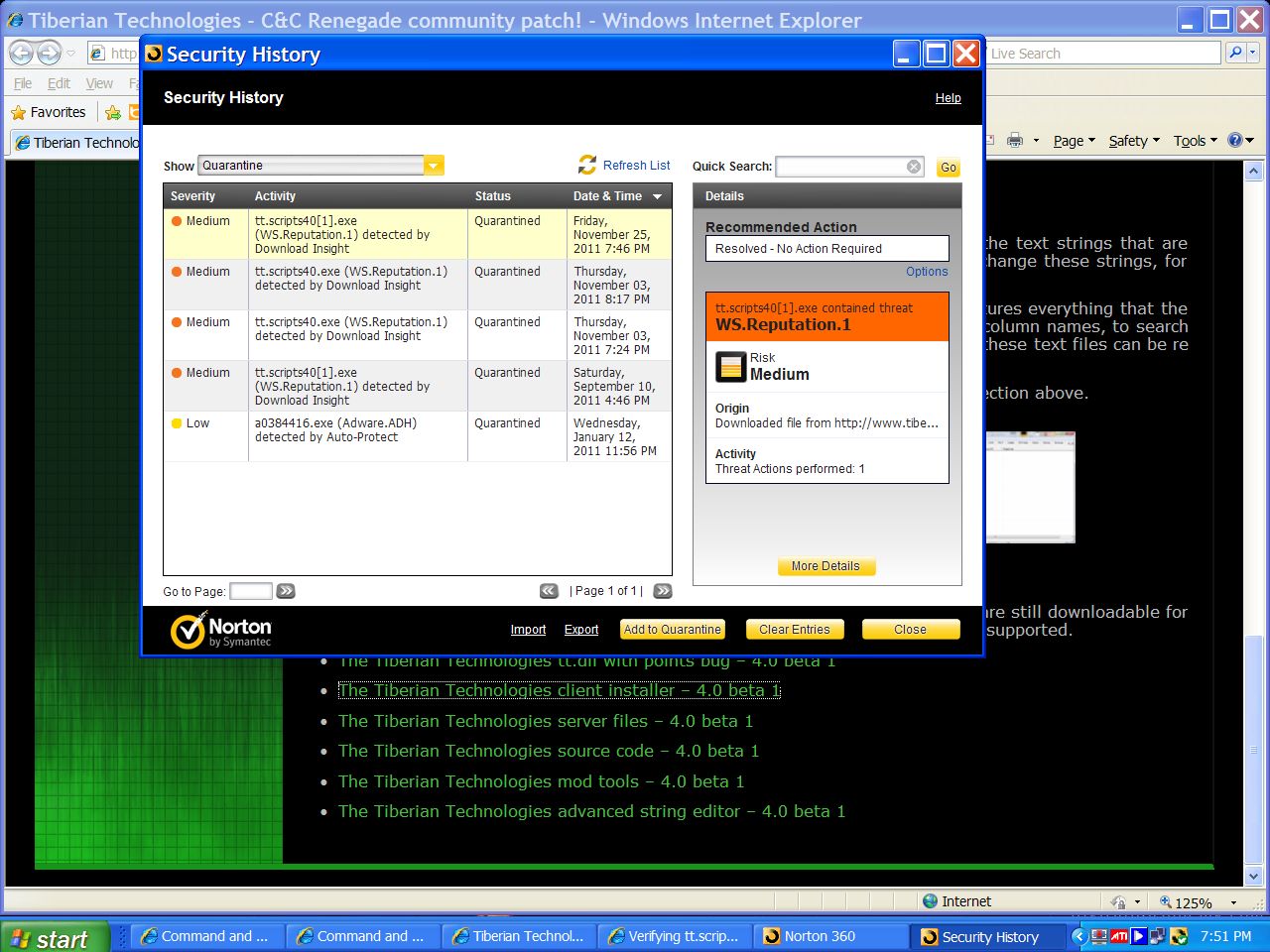Open the Options link under Recommended Action
Image resolution: width=1270 pixels, height=952 pixels.
click(x=927, y=272)
